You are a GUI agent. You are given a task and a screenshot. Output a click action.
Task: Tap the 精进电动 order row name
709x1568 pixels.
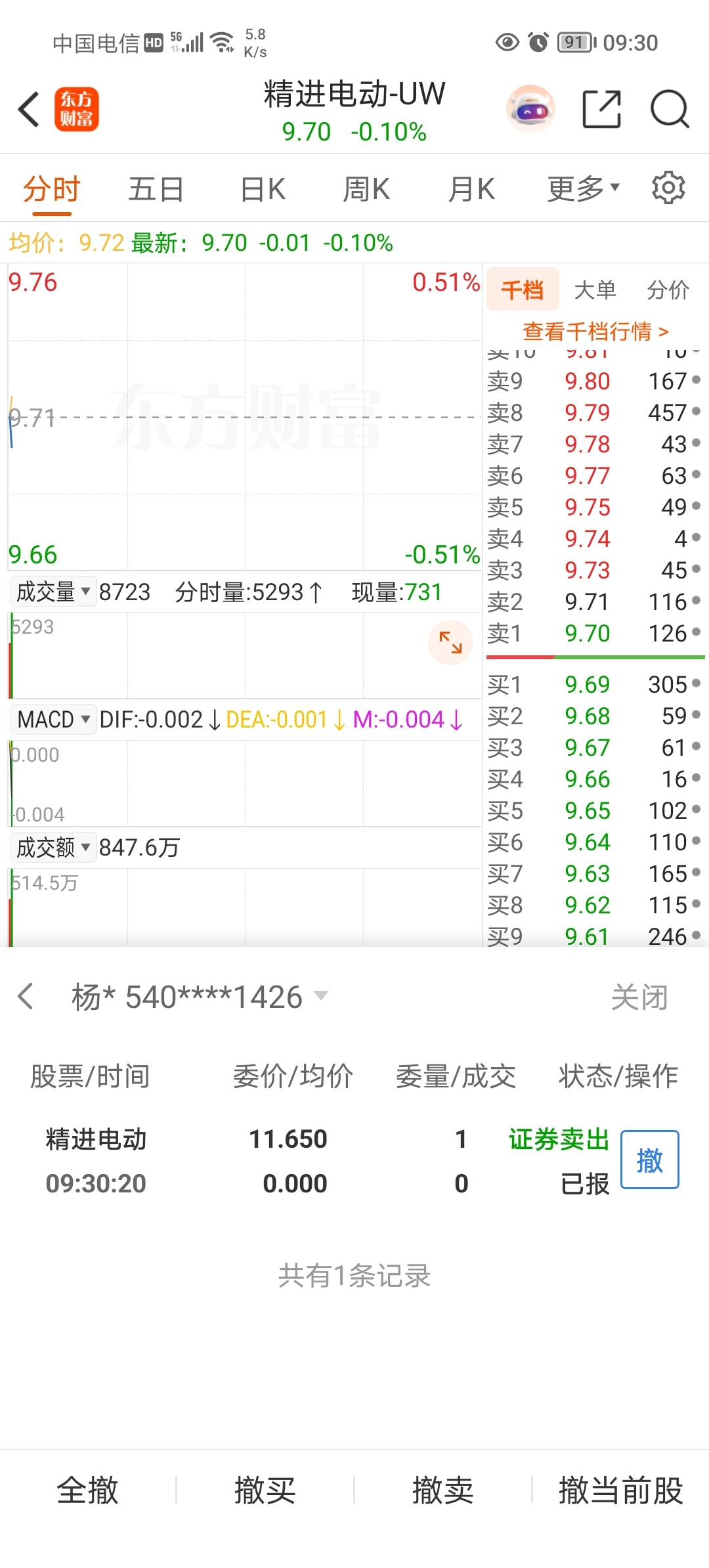pyautogui.click(x=96, y=1139)
